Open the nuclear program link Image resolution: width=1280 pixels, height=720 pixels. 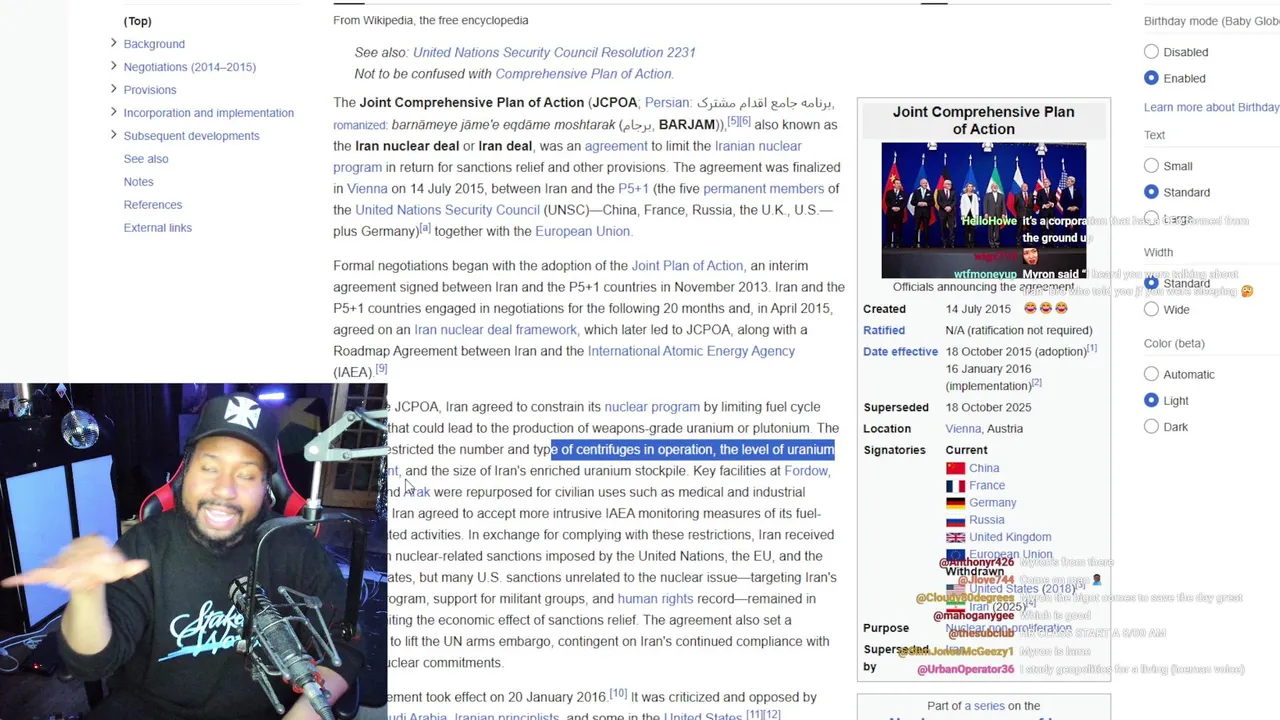652,407
